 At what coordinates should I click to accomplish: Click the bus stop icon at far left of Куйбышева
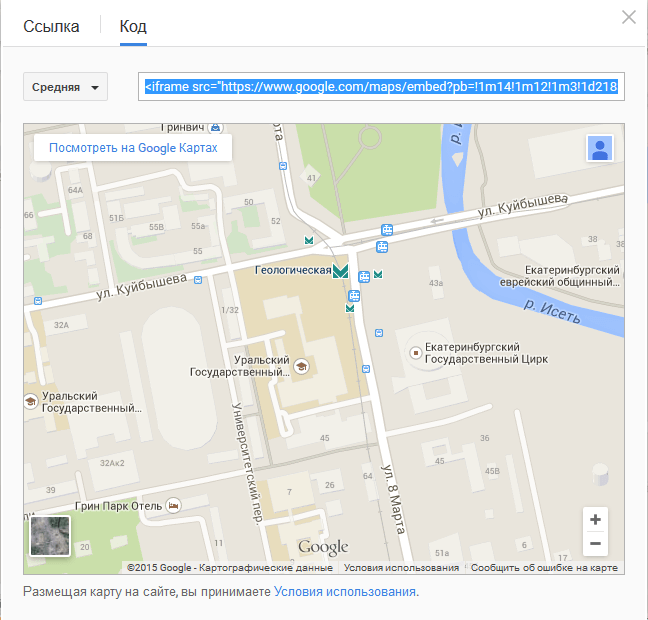click(x=38, y=301)
